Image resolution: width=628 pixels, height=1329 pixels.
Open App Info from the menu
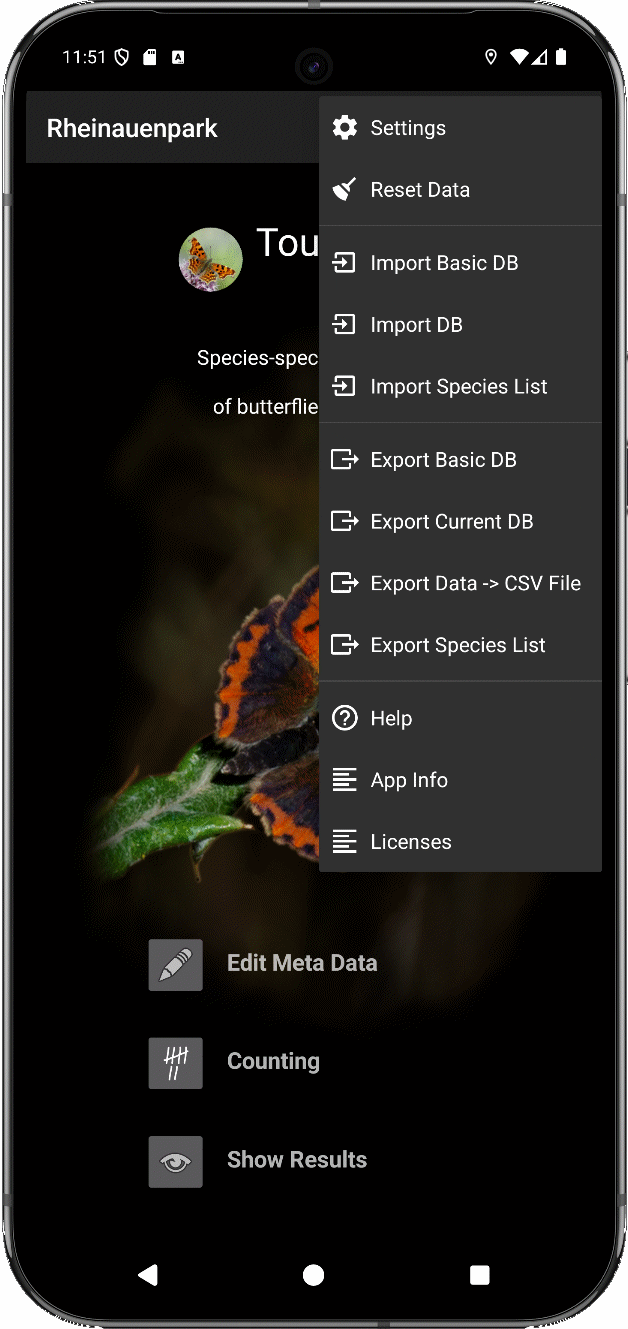coord(409,780)
